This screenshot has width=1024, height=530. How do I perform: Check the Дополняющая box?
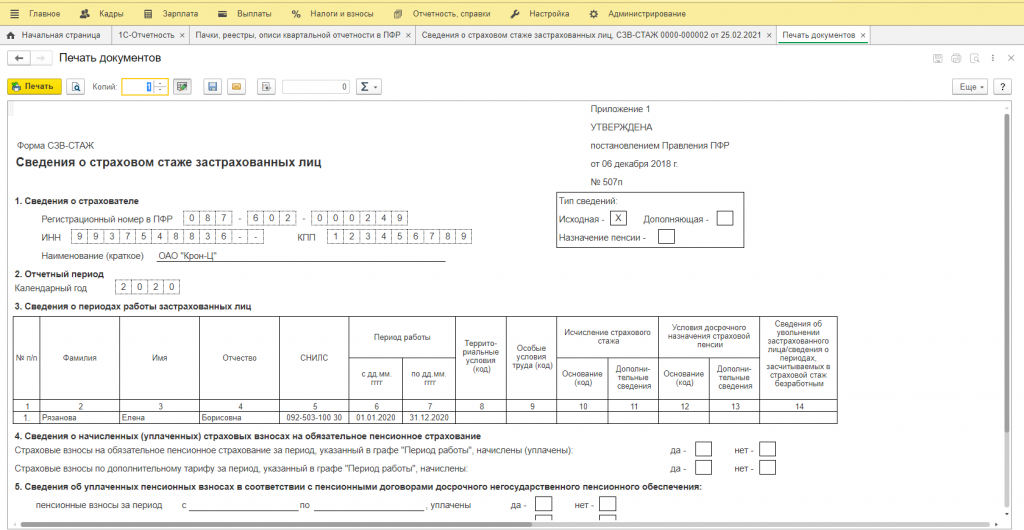(x=725, y=218)
